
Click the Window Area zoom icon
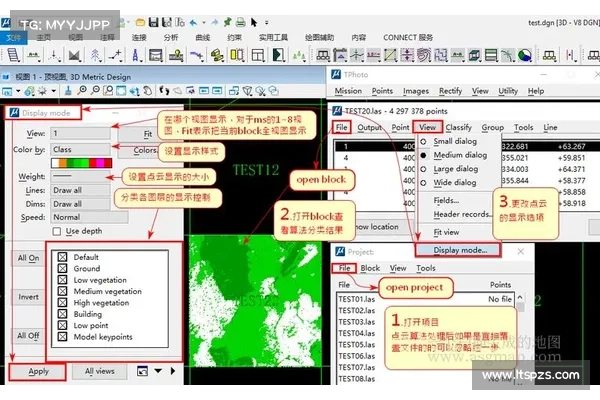pos(108,91)
